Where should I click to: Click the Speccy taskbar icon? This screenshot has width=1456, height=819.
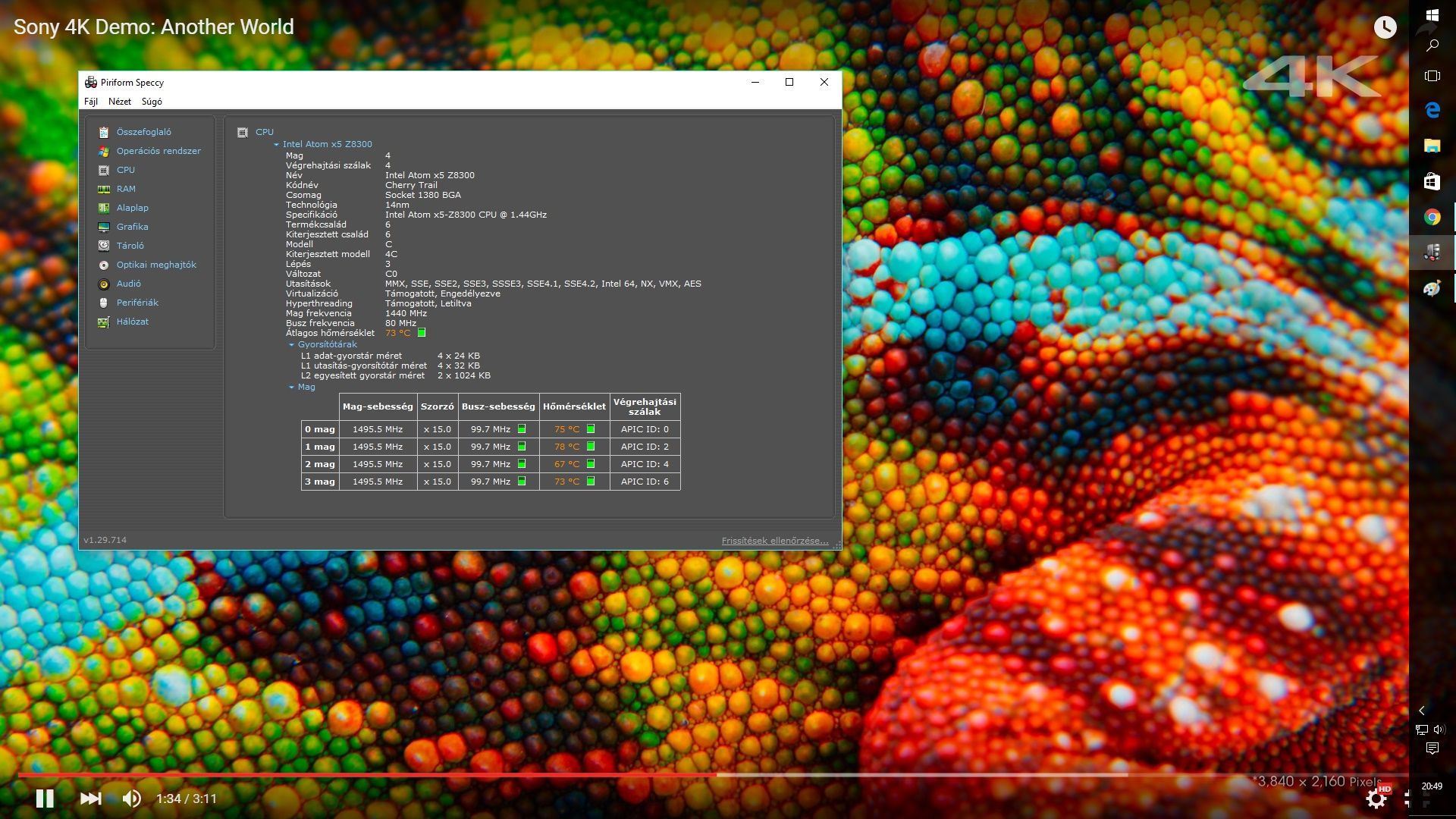point(1432,253)
